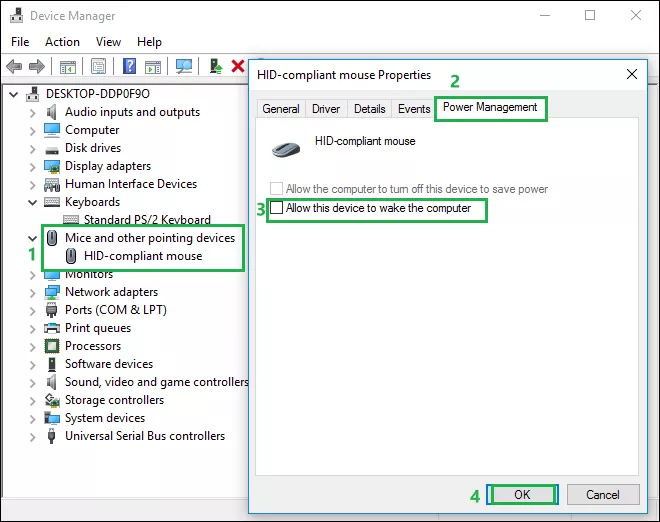Expand the Processors node arrow
The image size is (660, 522).
pos(32,347)
